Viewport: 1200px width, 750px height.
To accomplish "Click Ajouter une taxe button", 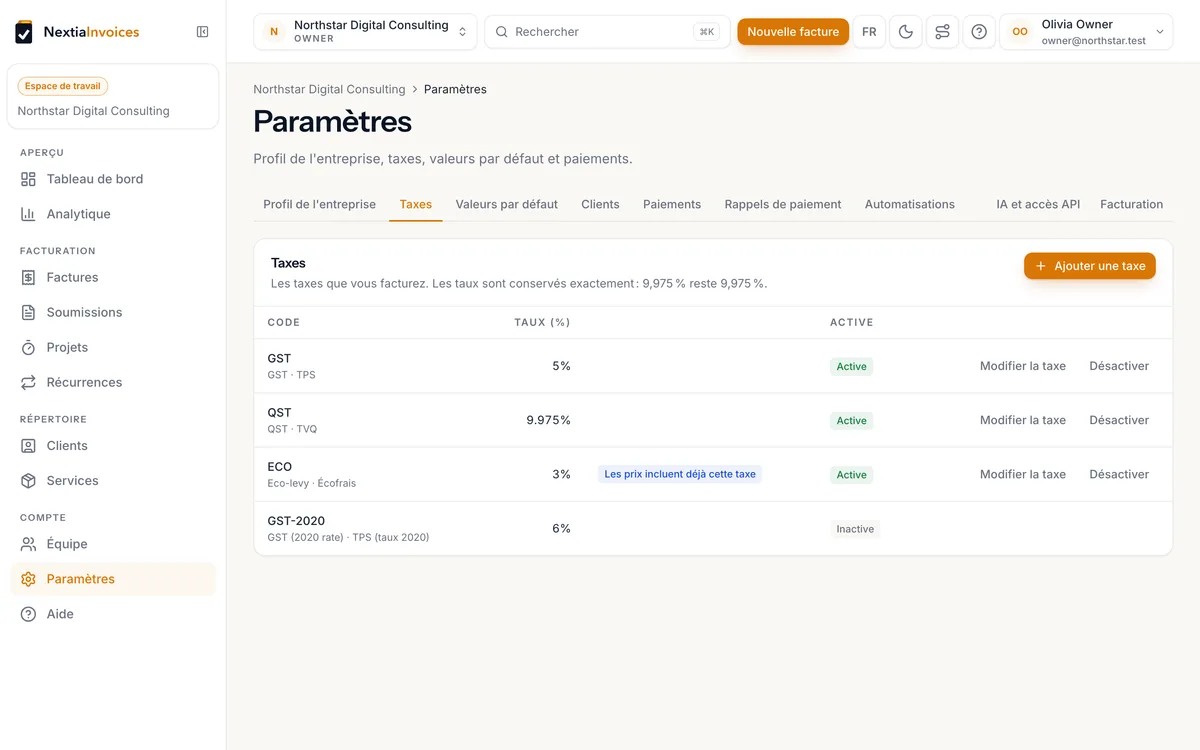I will [1090, 266].
